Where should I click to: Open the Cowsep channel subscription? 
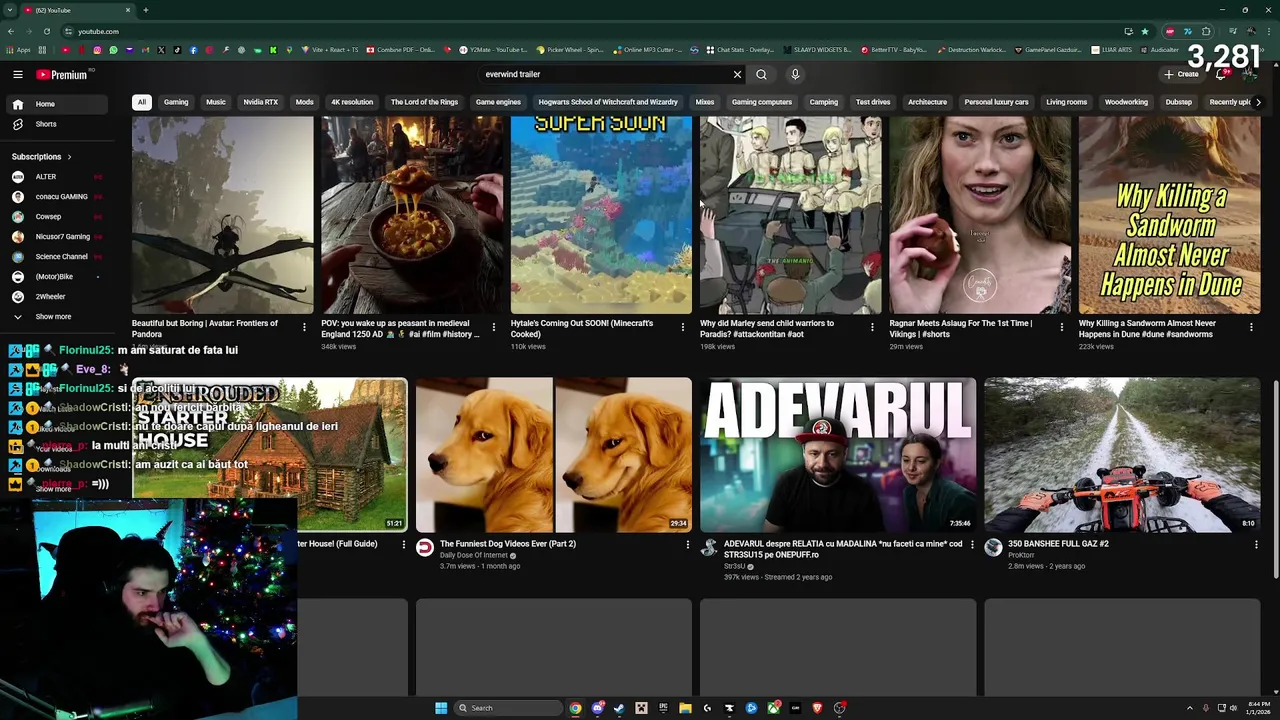click(x=58, y=216)
